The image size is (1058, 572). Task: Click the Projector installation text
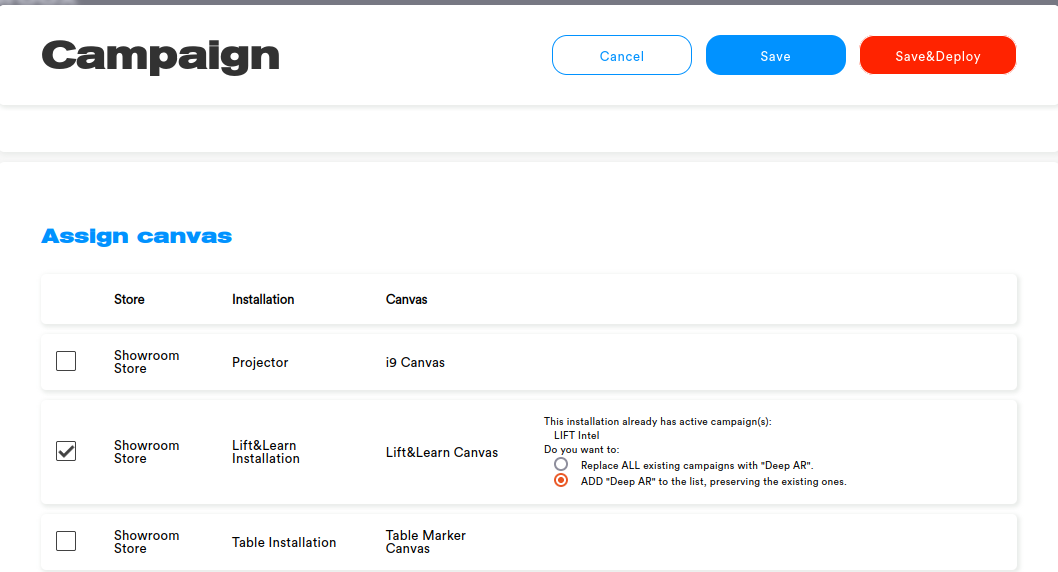pos(260,362)
